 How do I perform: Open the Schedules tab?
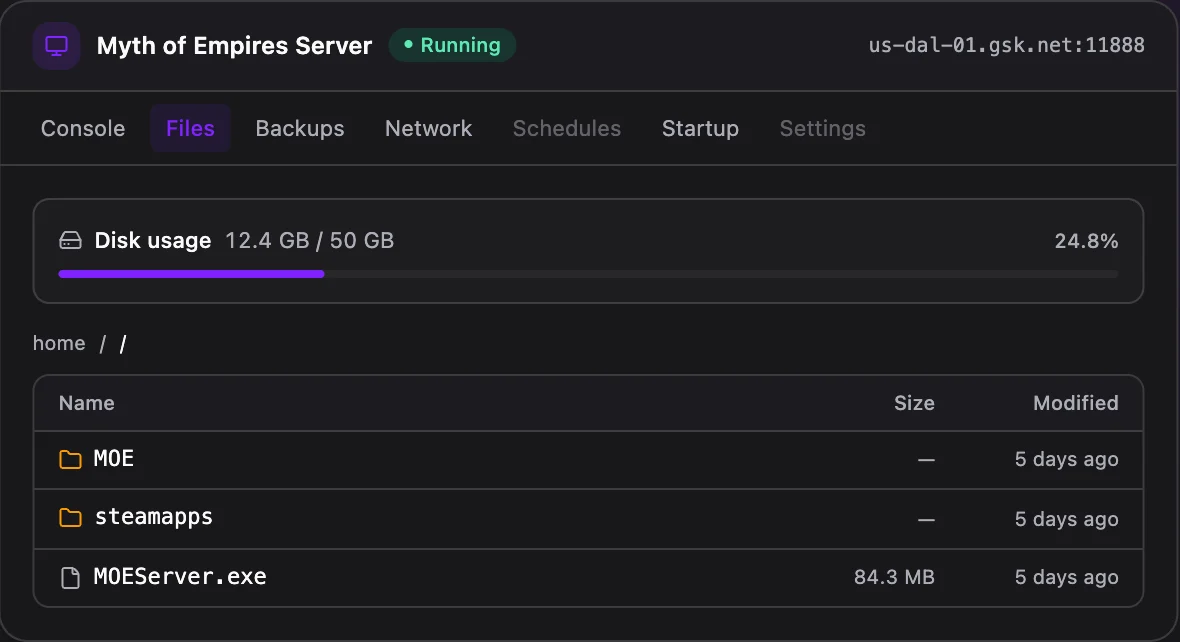567,129
